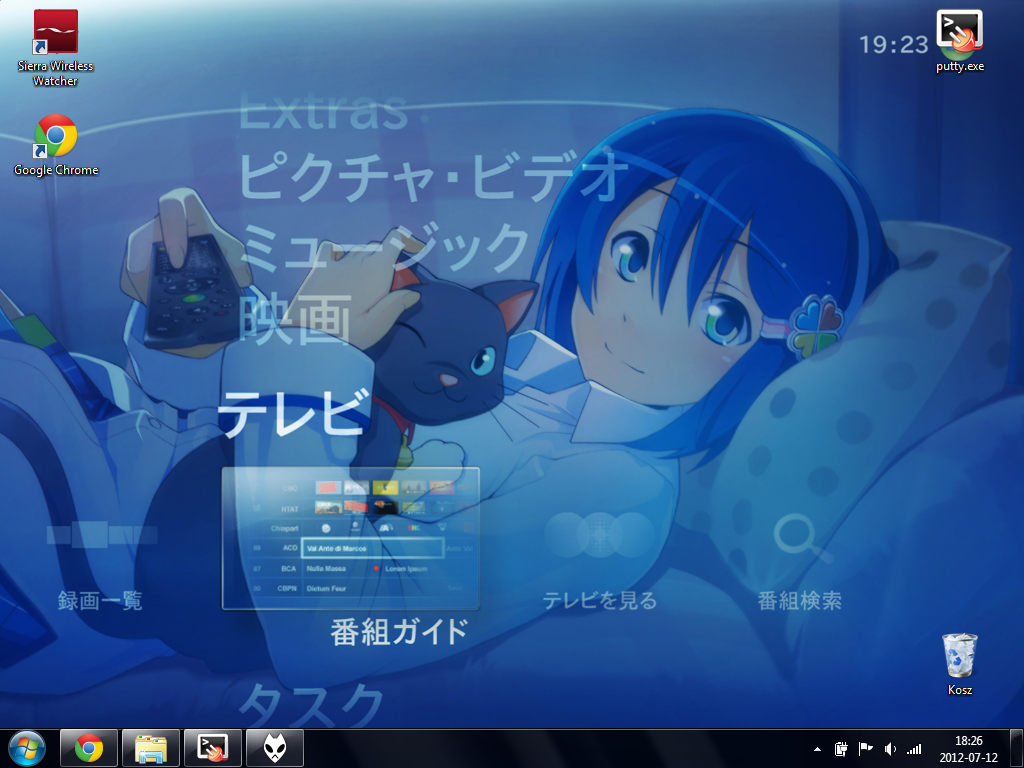The width and height of the screenshot is (1024, 768).
Task: Click the Show Desktop strip beside the clock
Action: coord(1017,748)
